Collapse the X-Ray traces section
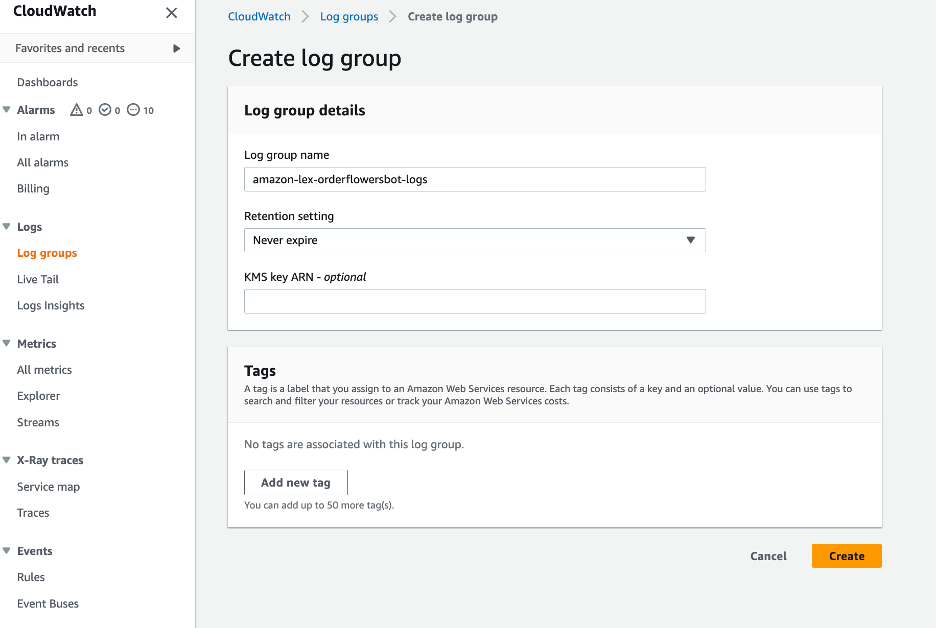 [7, 461]
